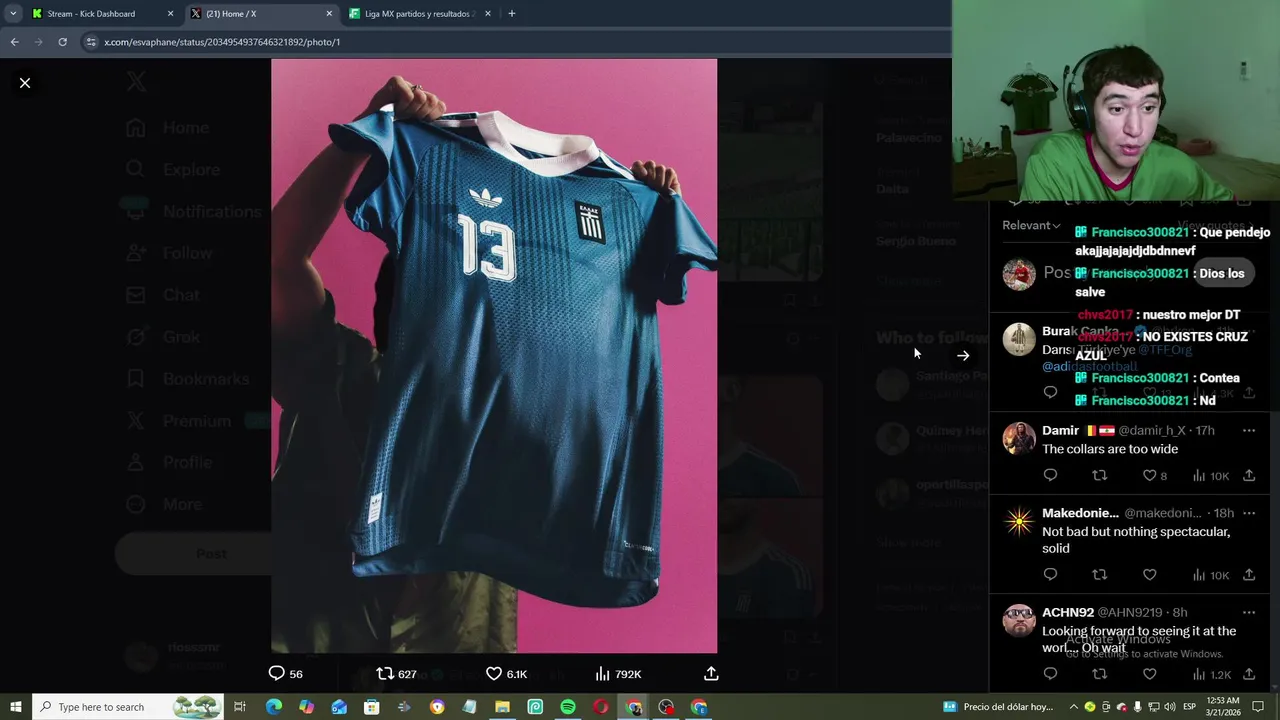Image resolution: width=1280 pixels, height=720 pixels.
Task: View stats on ACHN92's comment (1.2K)
Action: coord(1211,674)
